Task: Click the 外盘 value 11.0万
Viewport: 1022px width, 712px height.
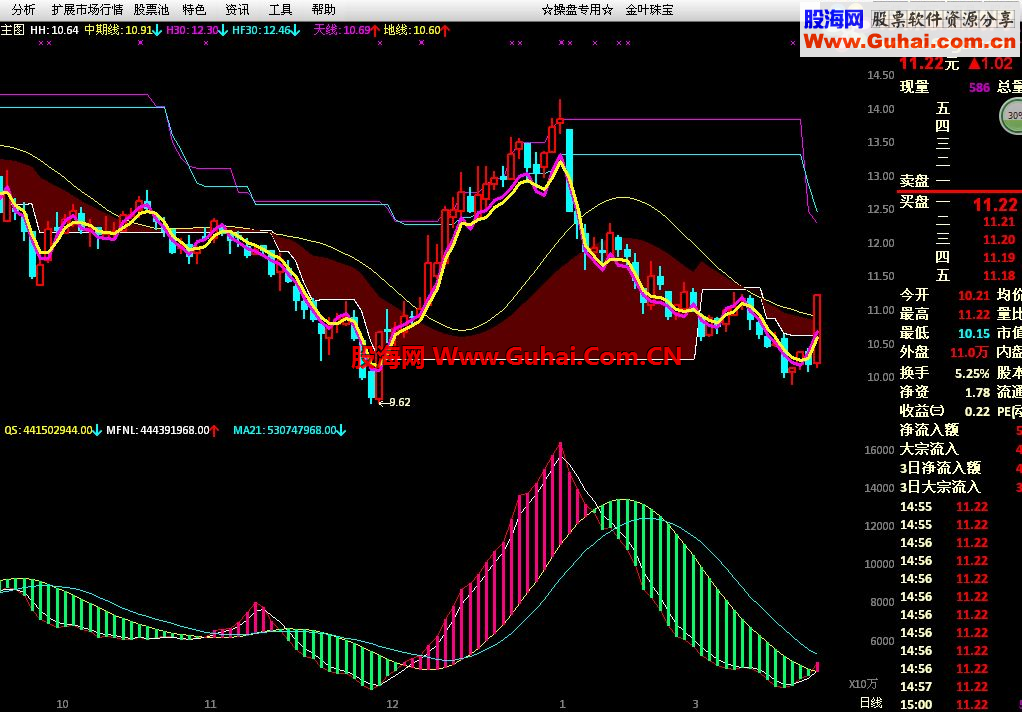Action: [969, 353]
